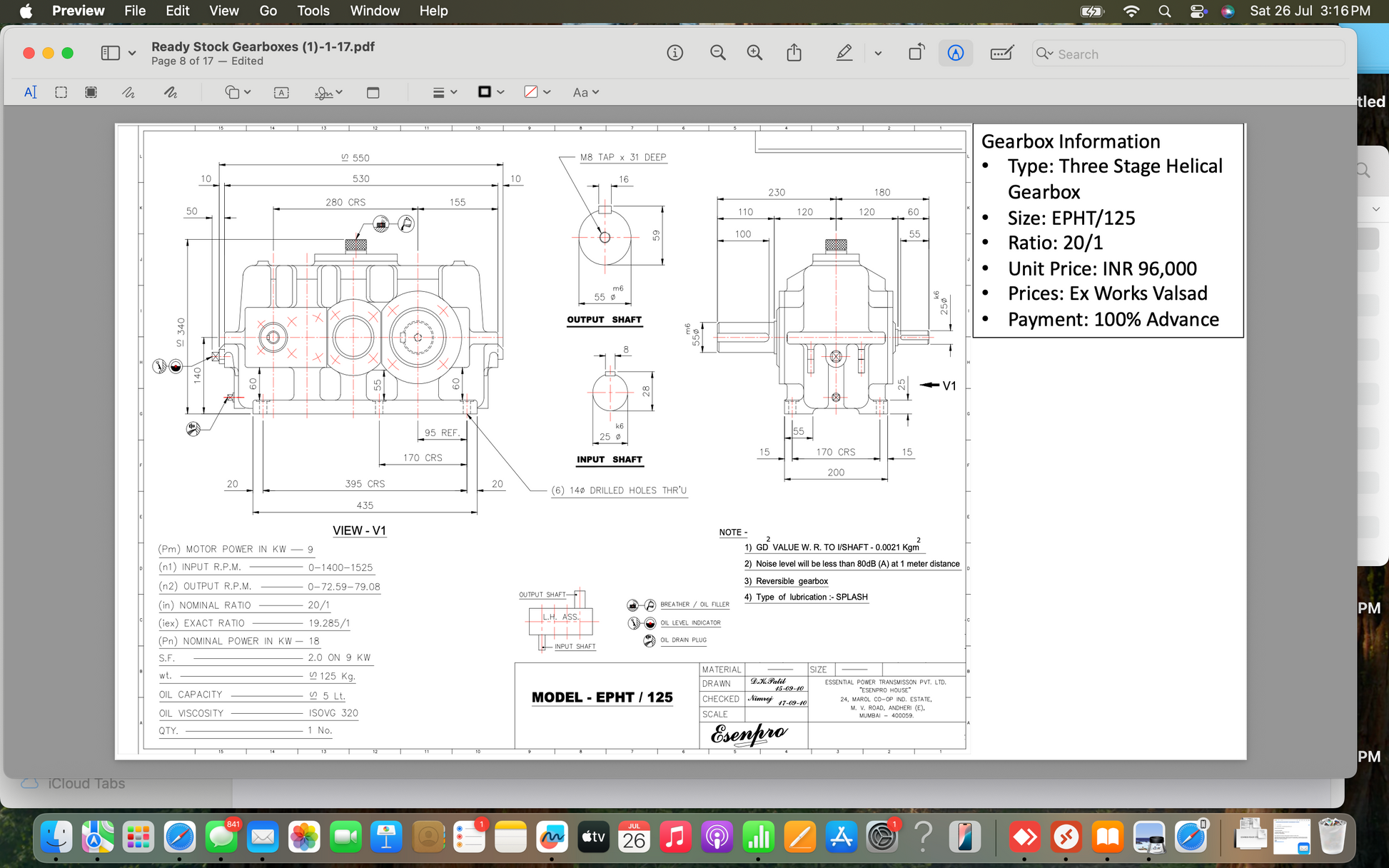Open the Form Filling toolbar
This screenshot has height=868, width=1389.
pyautogui.click(x=1001, y=53)
